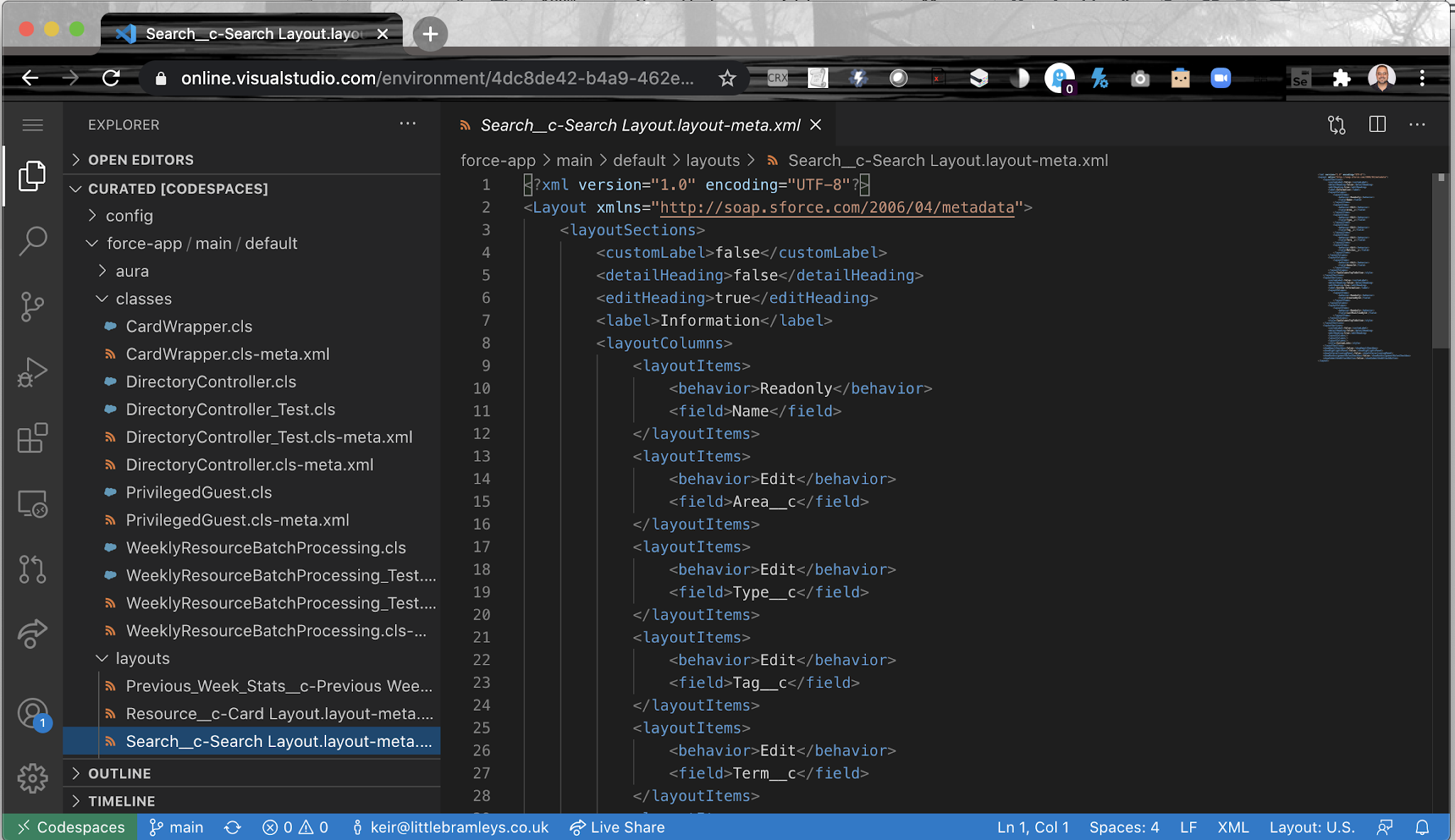The width and height of the screenshot is (1455, 840).
Task: Select the XML language mode in status bar
Action: point(1233,827)
